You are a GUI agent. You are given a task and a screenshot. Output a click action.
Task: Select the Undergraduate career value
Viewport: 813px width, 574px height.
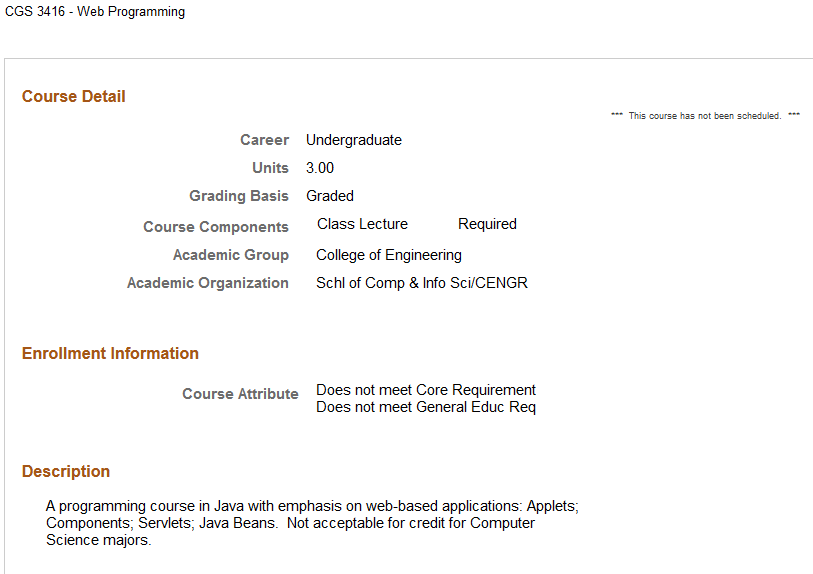[354, 140]
